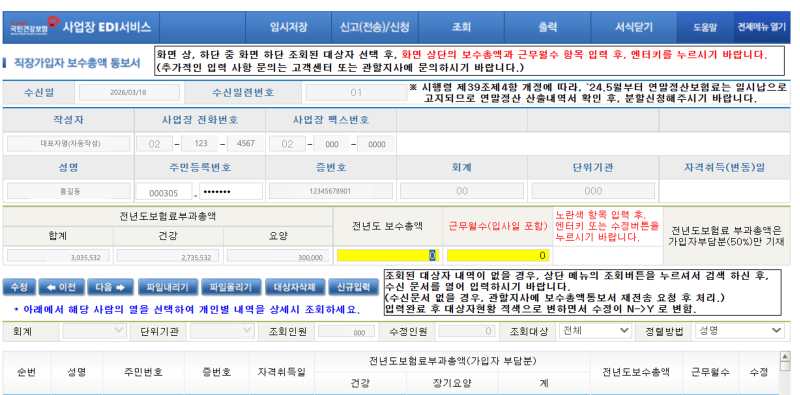Go to previous record with 이전 button

point(61,287)
